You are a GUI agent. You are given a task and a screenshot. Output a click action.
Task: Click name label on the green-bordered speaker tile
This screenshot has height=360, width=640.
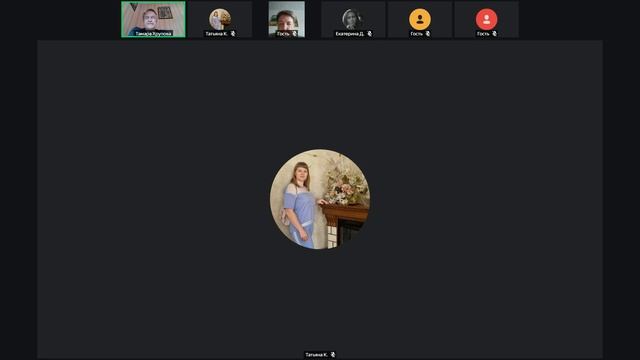click(x=153, y=34)
